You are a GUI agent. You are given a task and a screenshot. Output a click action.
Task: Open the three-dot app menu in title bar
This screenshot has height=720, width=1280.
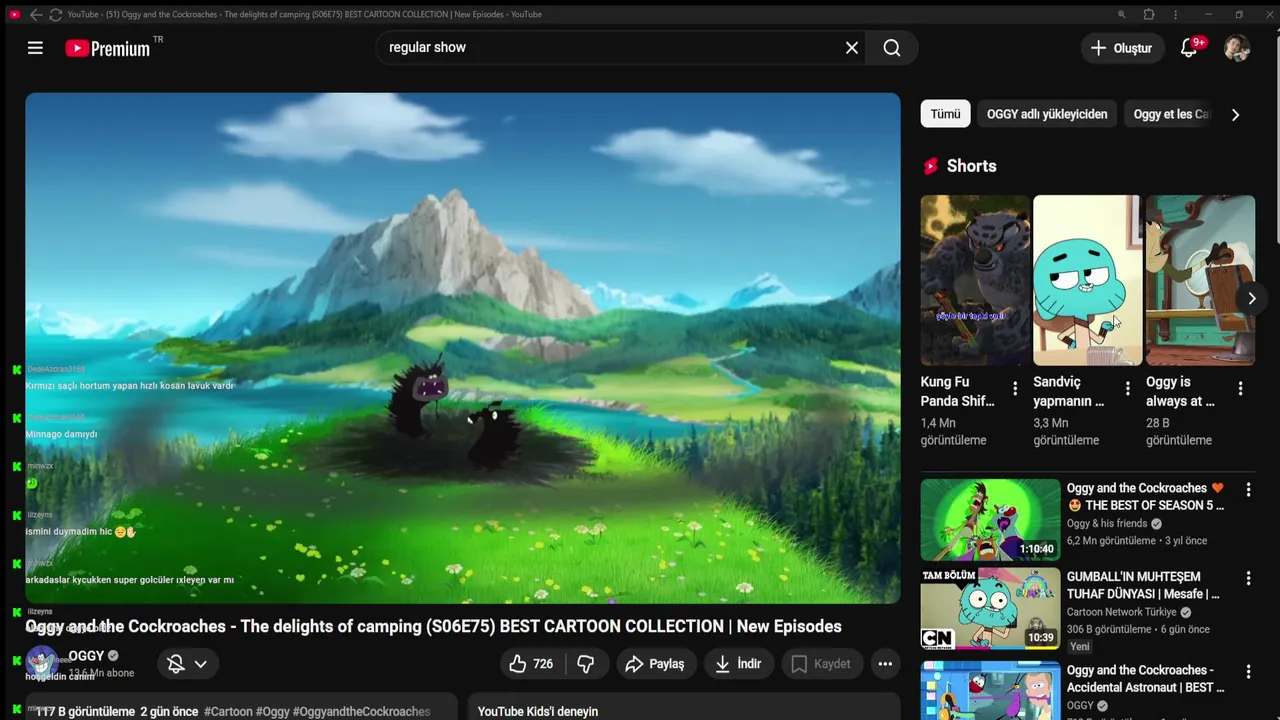click(1175, 14)
